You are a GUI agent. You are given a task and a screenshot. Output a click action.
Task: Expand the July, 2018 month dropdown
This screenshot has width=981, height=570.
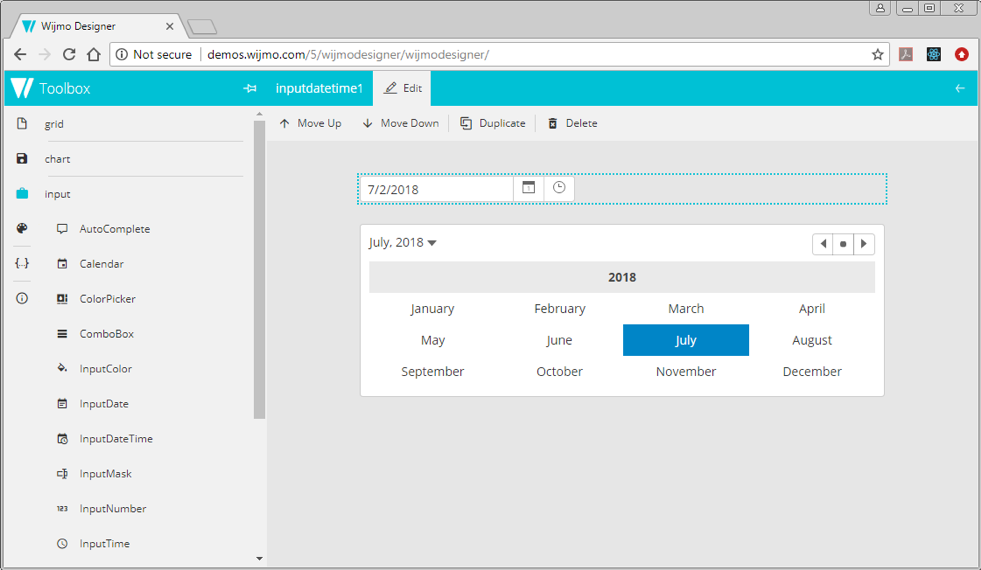coord(402,243)
